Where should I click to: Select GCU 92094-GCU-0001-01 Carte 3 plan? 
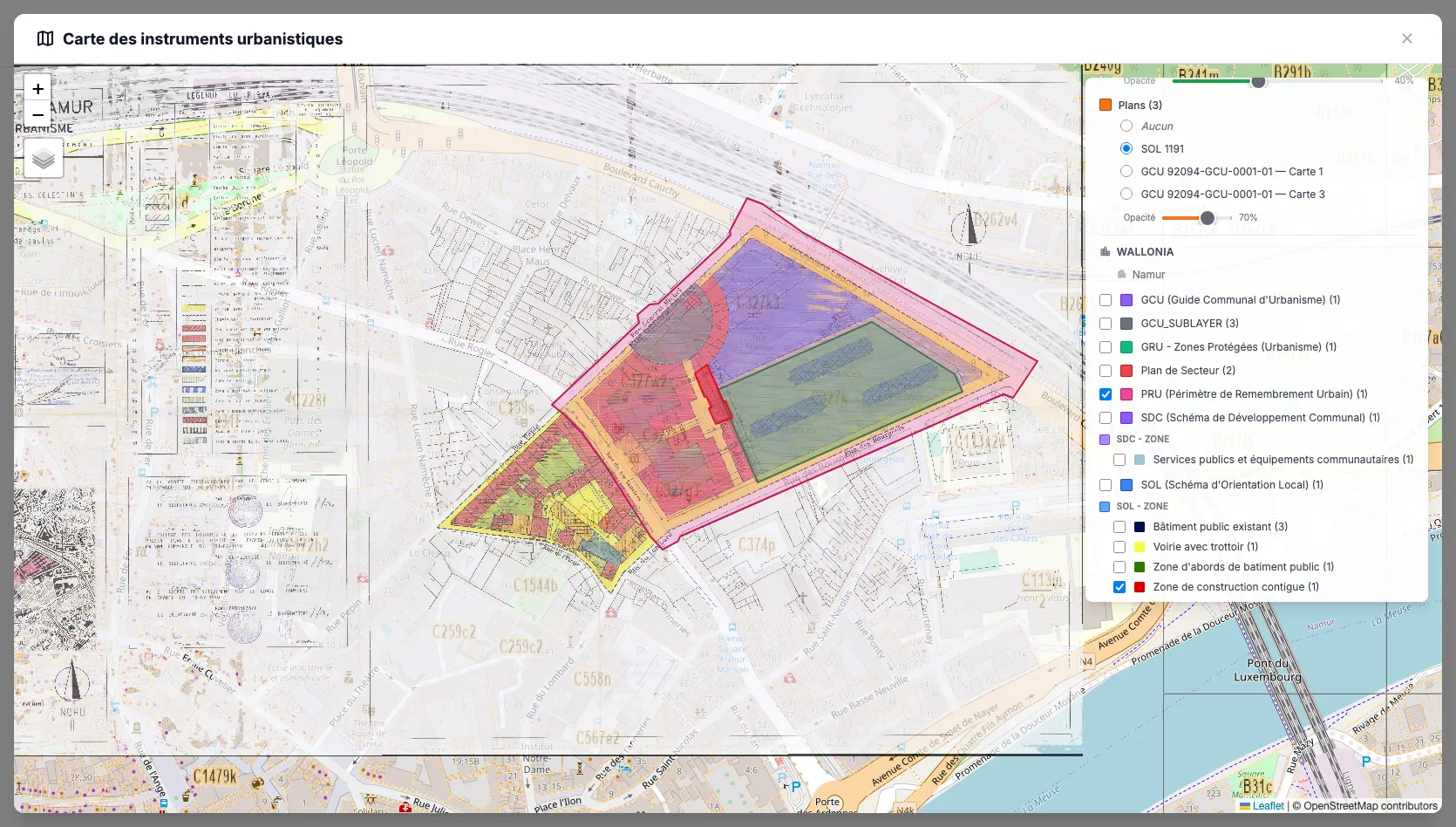pyautogui.click(x=1126, y=194)
